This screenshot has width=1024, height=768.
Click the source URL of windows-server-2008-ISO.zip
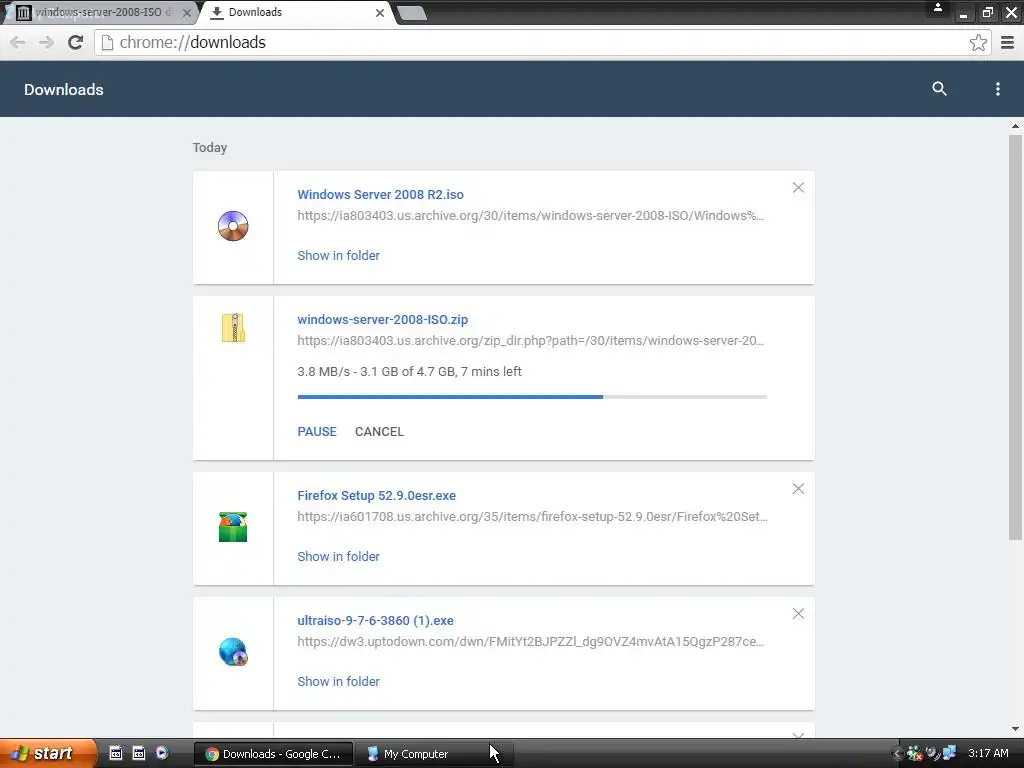tap(530, 340)
